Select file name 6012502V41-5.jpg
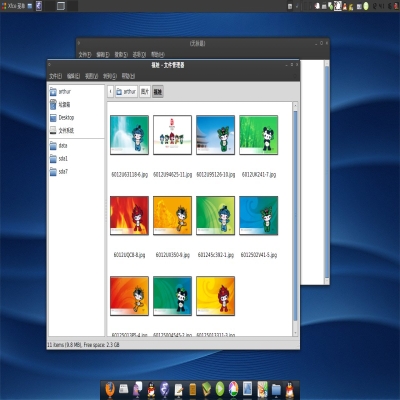This screenshot has height=400, width=400. click(259, 255)
